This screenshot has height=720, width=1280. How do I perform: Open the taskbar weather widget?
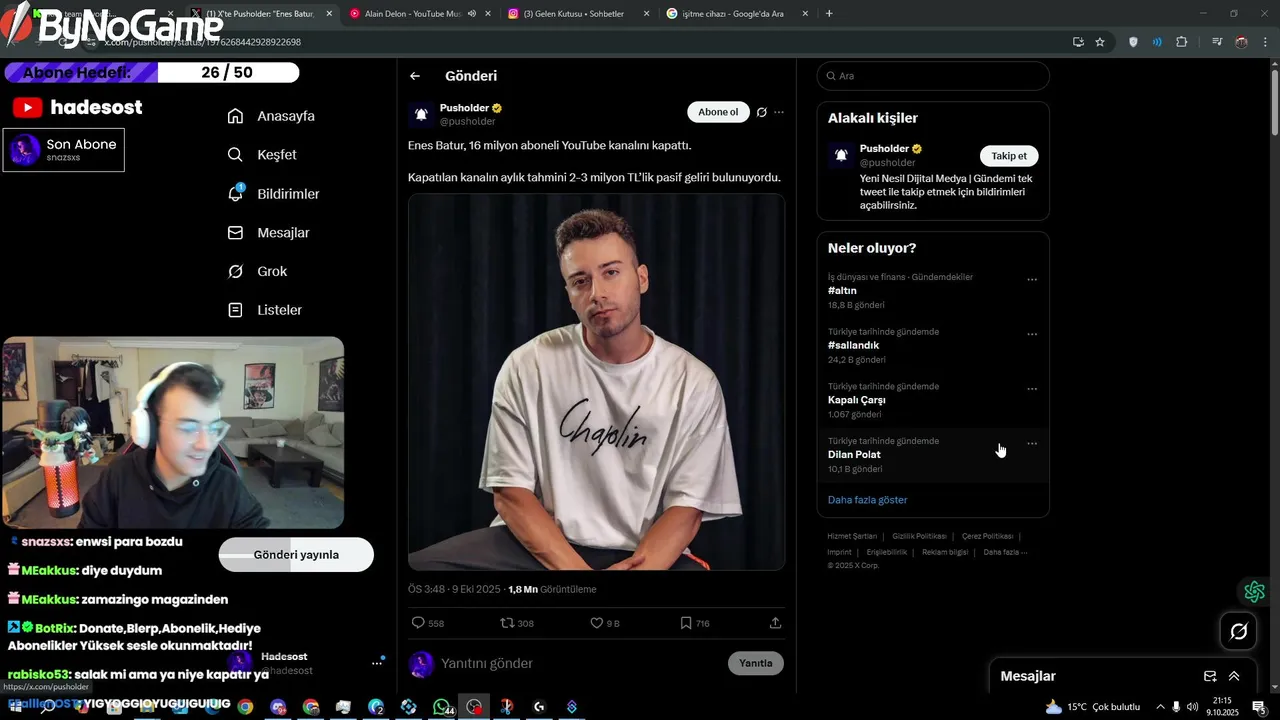1093,707
